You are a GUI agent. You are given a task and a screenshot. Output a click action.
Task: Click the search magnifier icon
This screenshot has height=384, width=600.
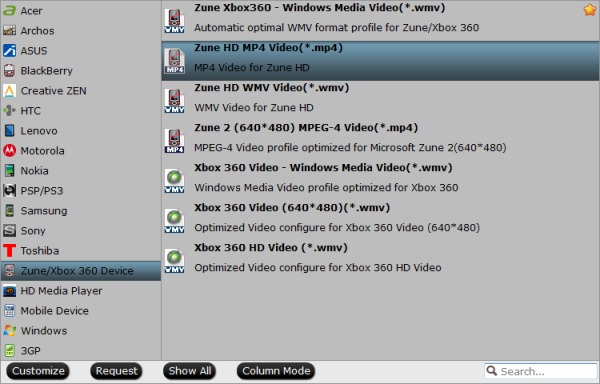(x=492, y=370)
